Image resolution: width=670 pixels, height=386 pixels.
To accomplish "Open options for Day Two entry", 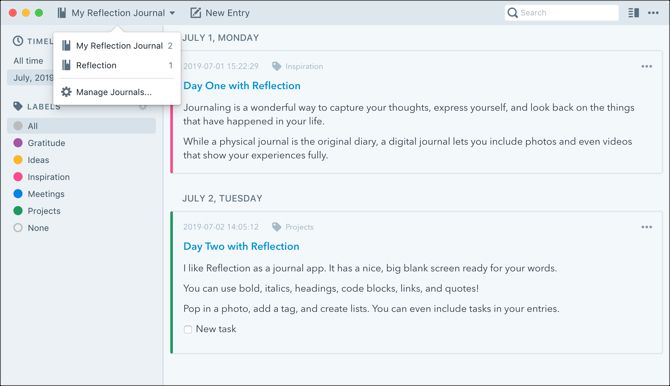I will coord(646,227).
